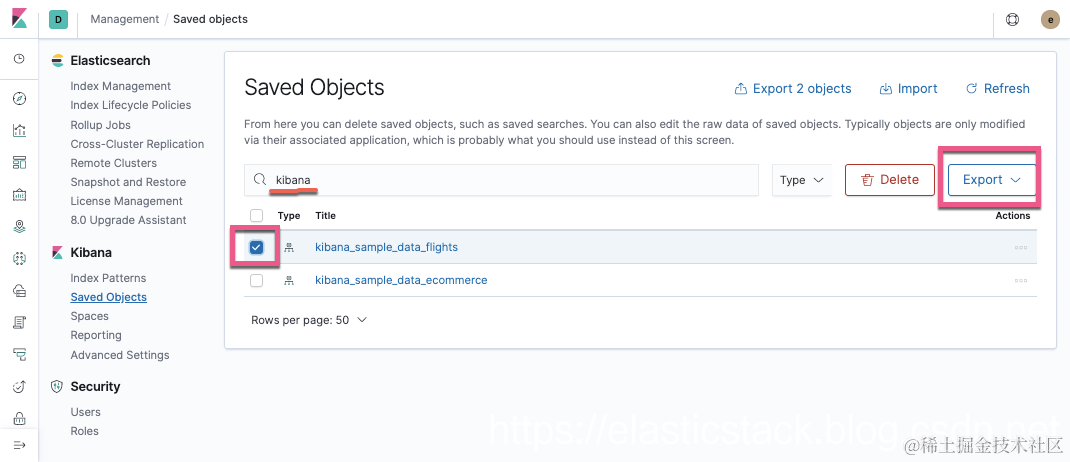Open Advanced Settings
The image size is (1070, 462).
(120, 355)
